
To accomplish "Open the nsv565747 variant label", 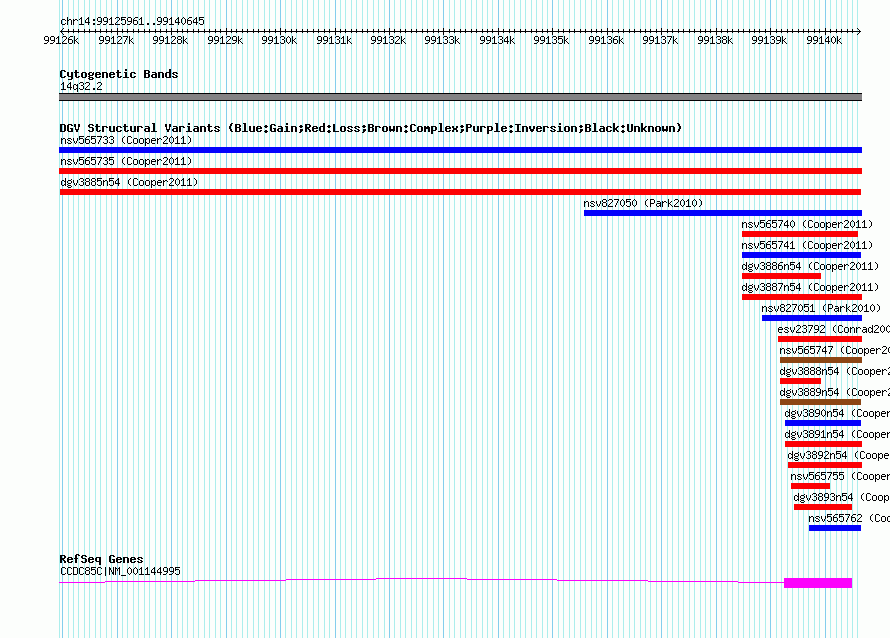I will [x=834, y=350].
